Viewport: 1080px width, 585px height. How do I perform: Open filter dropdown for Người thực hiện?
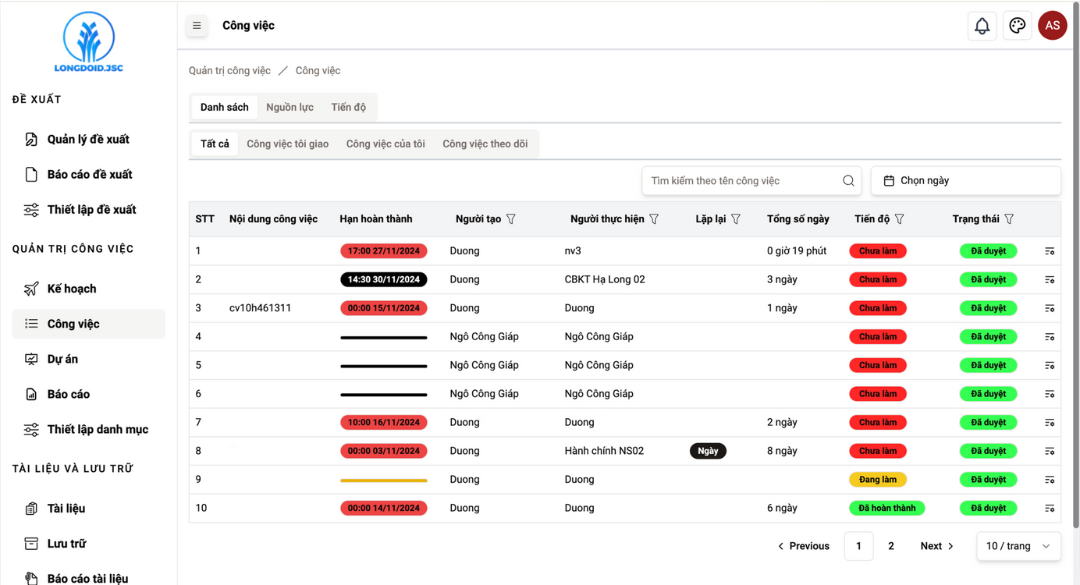click(x=655, y=219)
